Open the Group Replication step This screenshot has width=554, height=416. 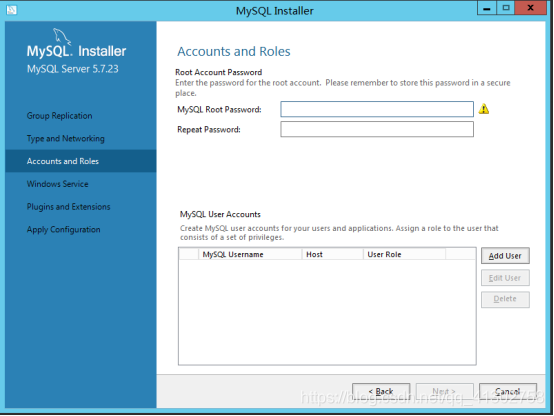coord(59,116)
